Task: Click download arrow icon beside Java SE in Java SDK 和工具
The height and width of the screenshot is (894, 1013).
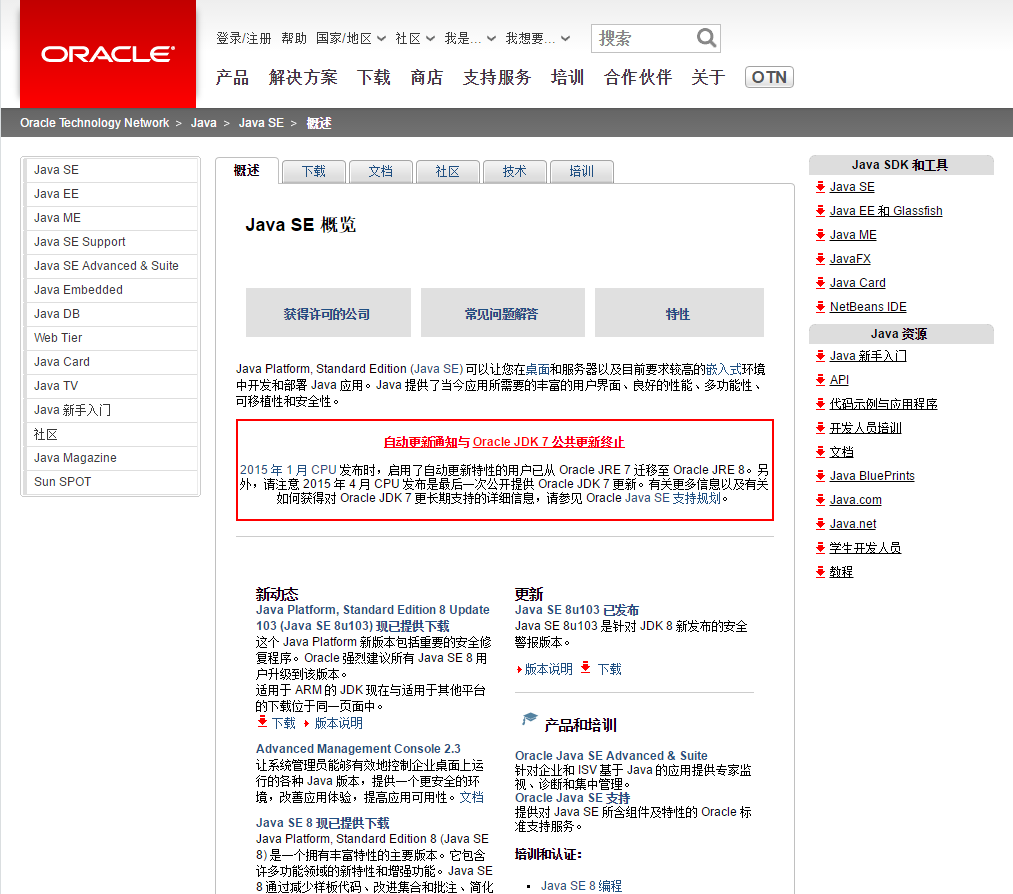Action: coord(820,187)
